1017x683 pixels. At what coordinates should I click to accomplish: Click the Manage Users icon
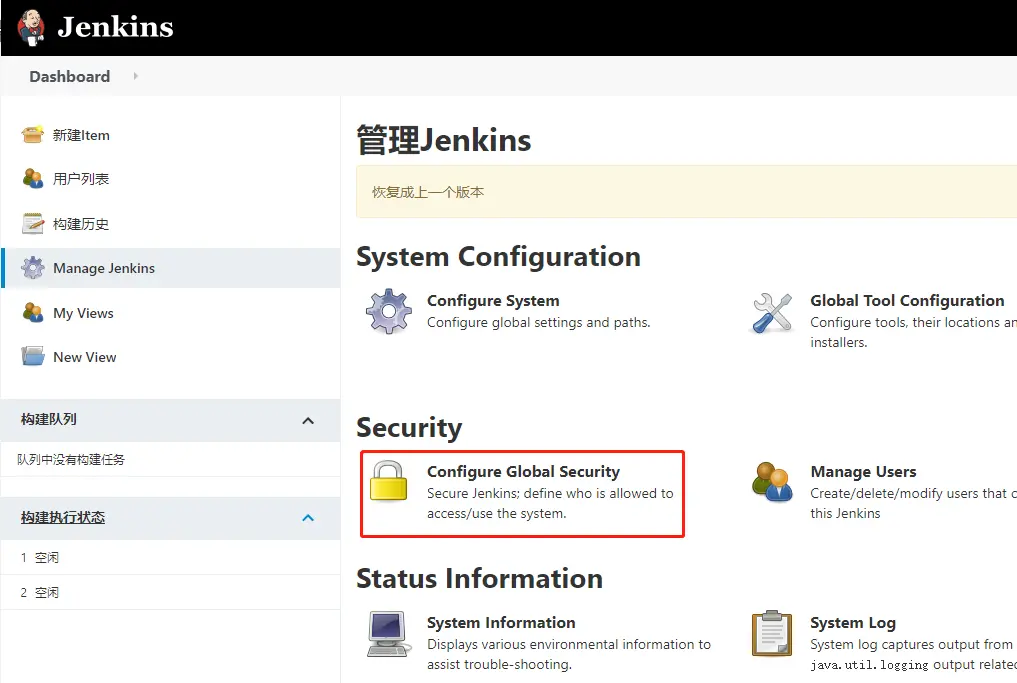(x=772, y=482)
